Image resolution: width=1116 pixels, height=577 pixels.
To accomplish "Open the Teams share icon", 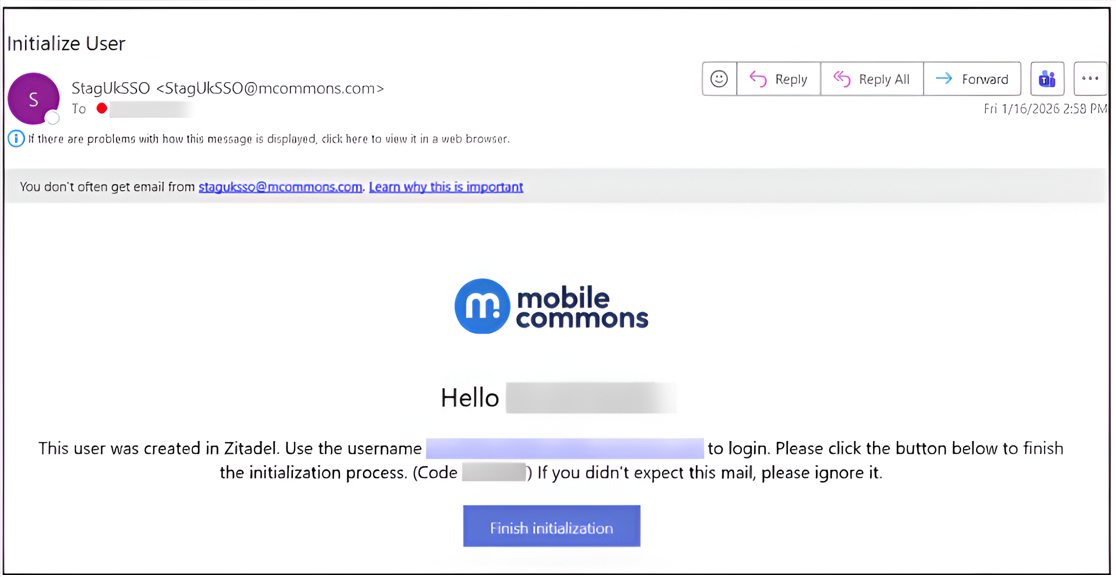I will pos(1047,79).
